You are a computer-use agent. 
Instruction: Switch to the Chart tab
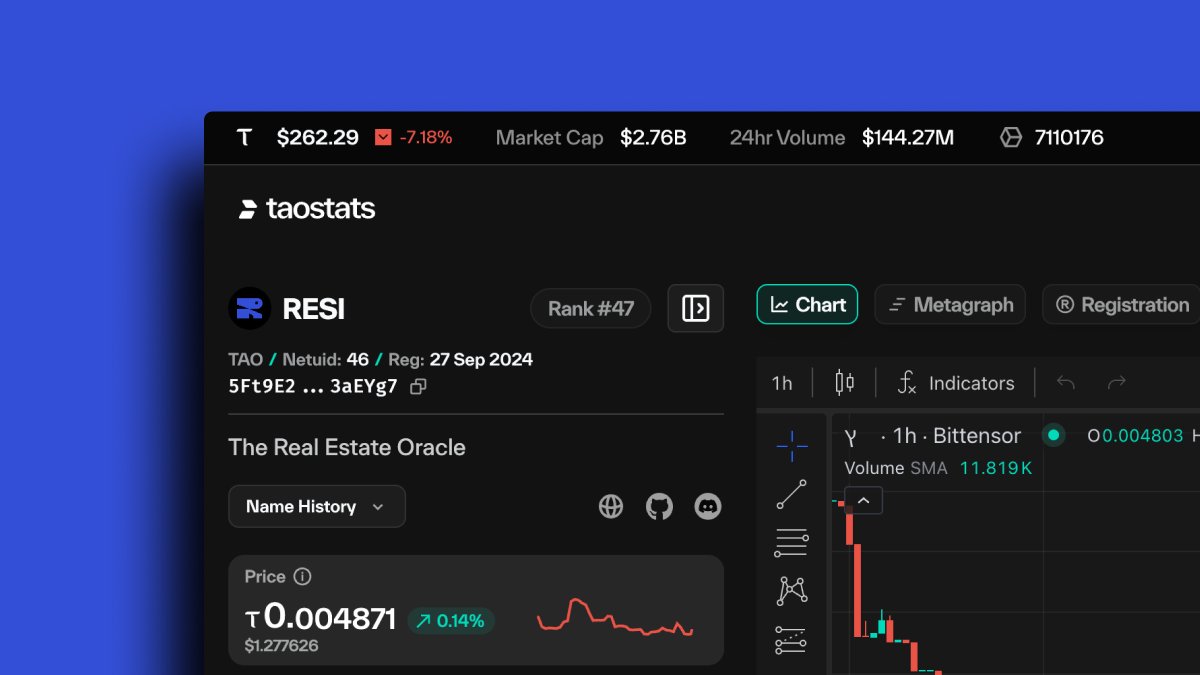tap(807, 305)
